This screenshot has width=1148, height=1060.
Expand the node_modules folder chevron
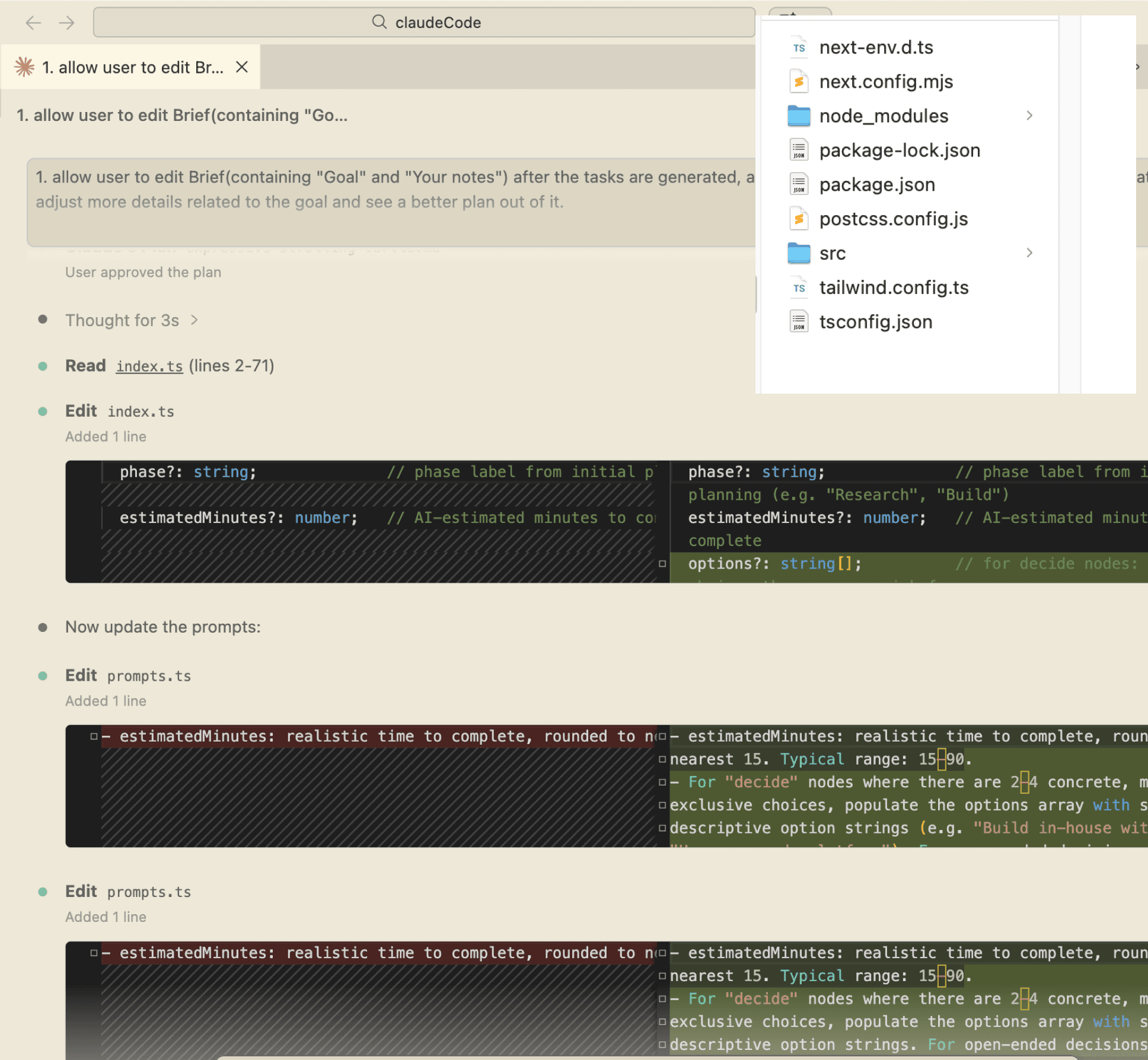(1029, 116)
